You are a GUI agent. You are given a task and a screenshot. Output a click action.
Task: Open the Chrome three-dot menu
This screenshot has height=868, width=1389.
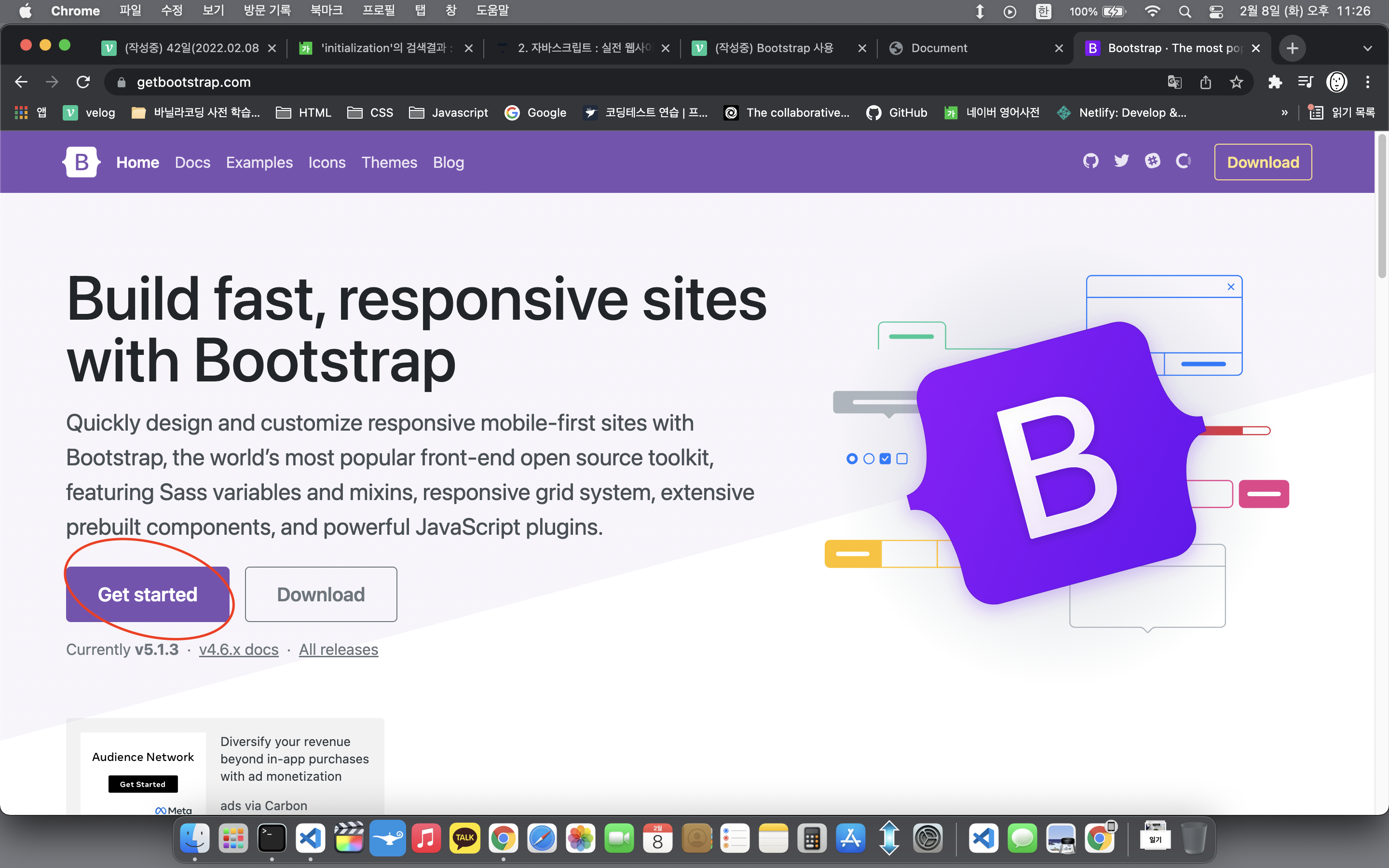[x=1368, y=82]
